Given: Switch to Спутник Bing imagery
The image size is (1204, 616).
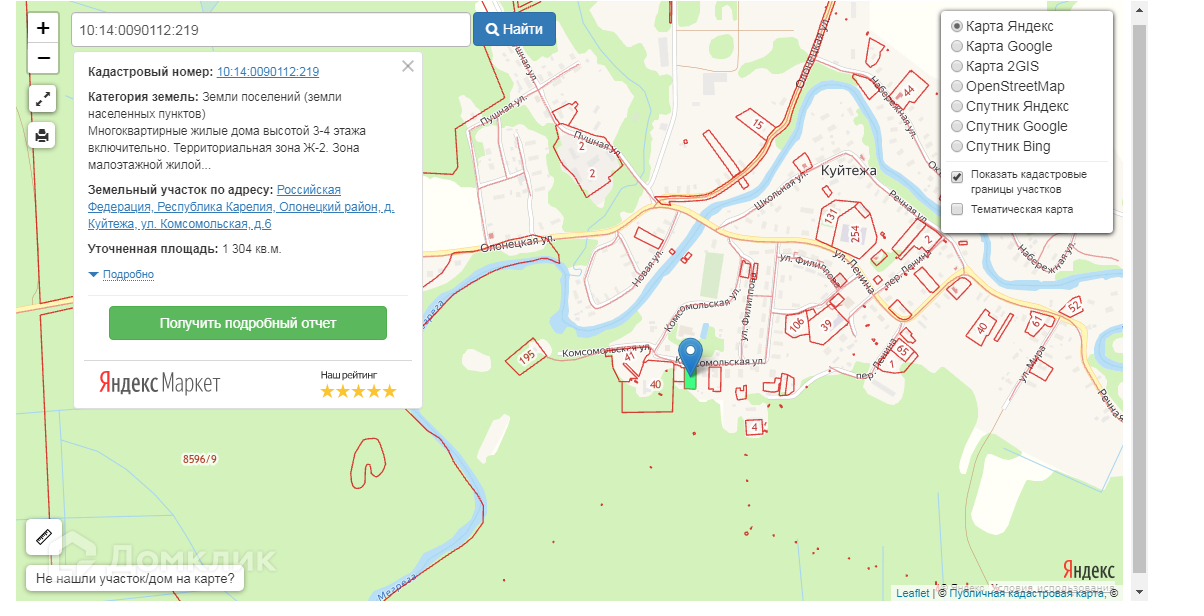Looking at the screenshot, I should point(957,146).
